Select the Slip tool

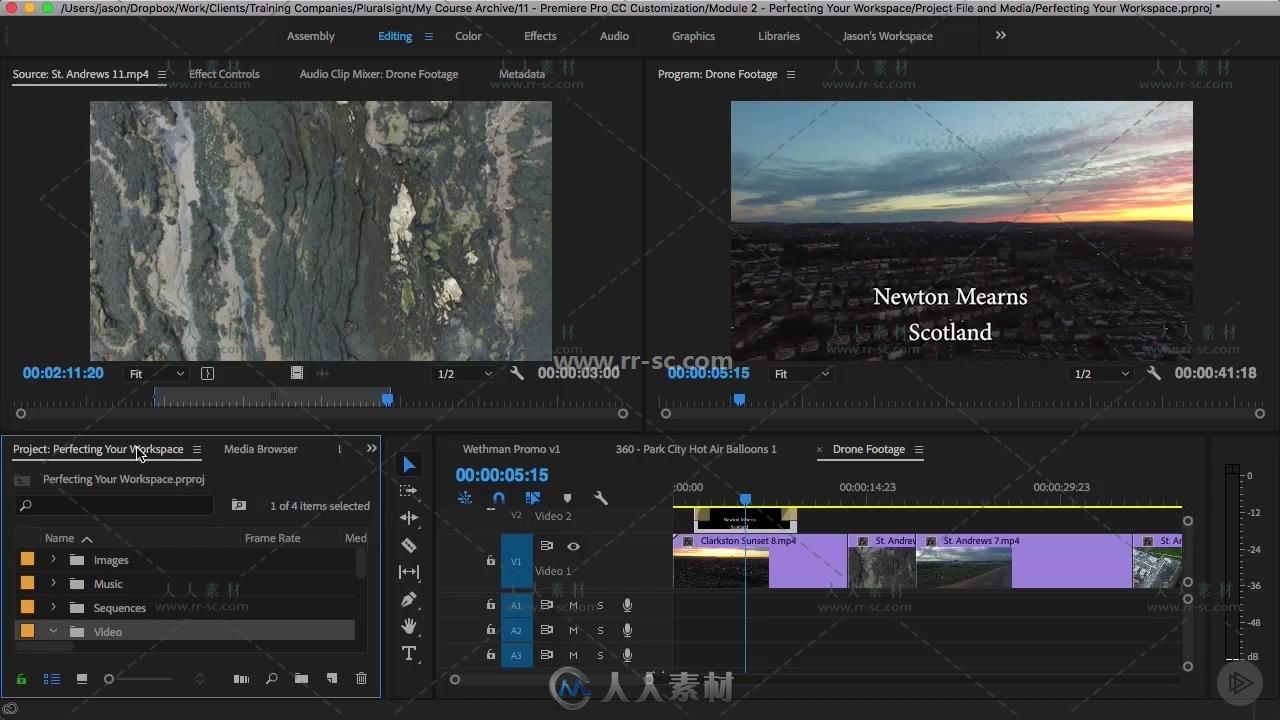(x=409, y=572)
